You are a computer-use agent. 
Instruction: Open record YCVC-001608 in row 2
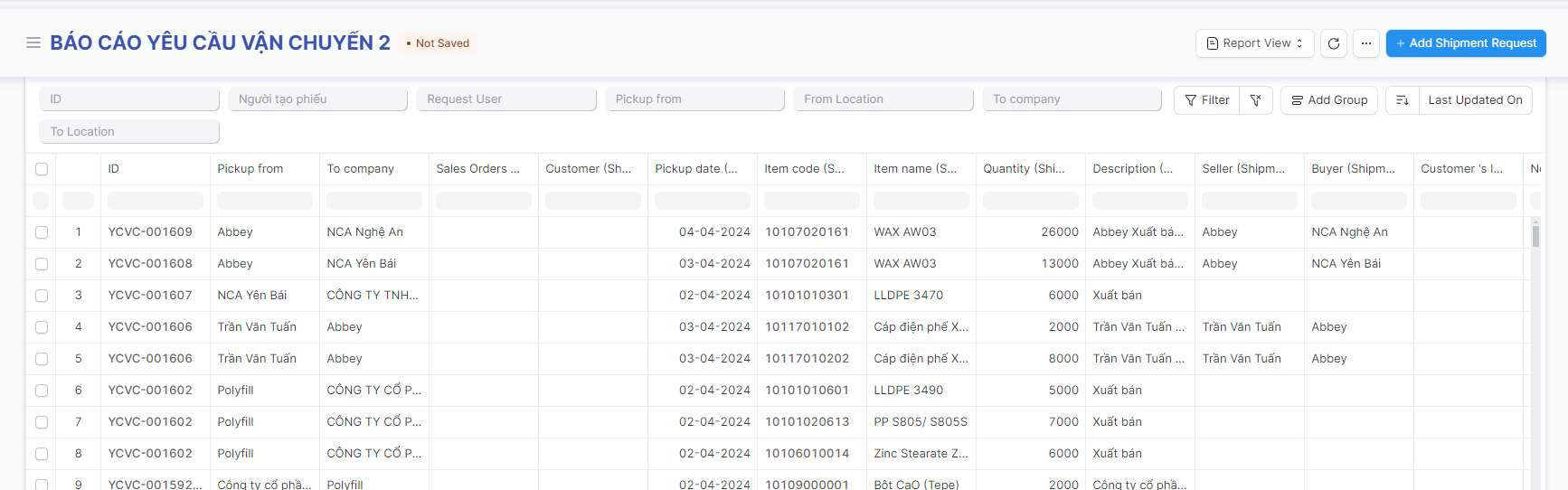(150, 264)
